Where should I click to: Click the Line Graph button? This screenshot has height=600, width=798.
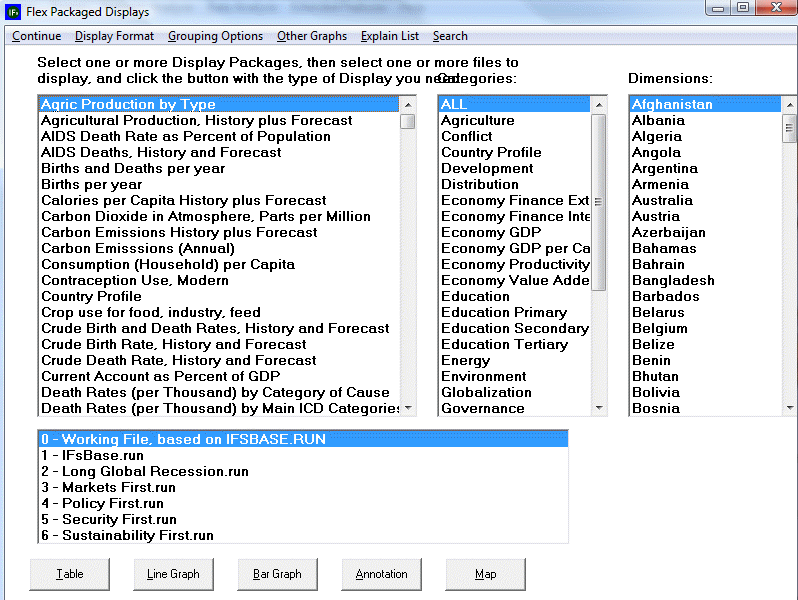(173, 574)
